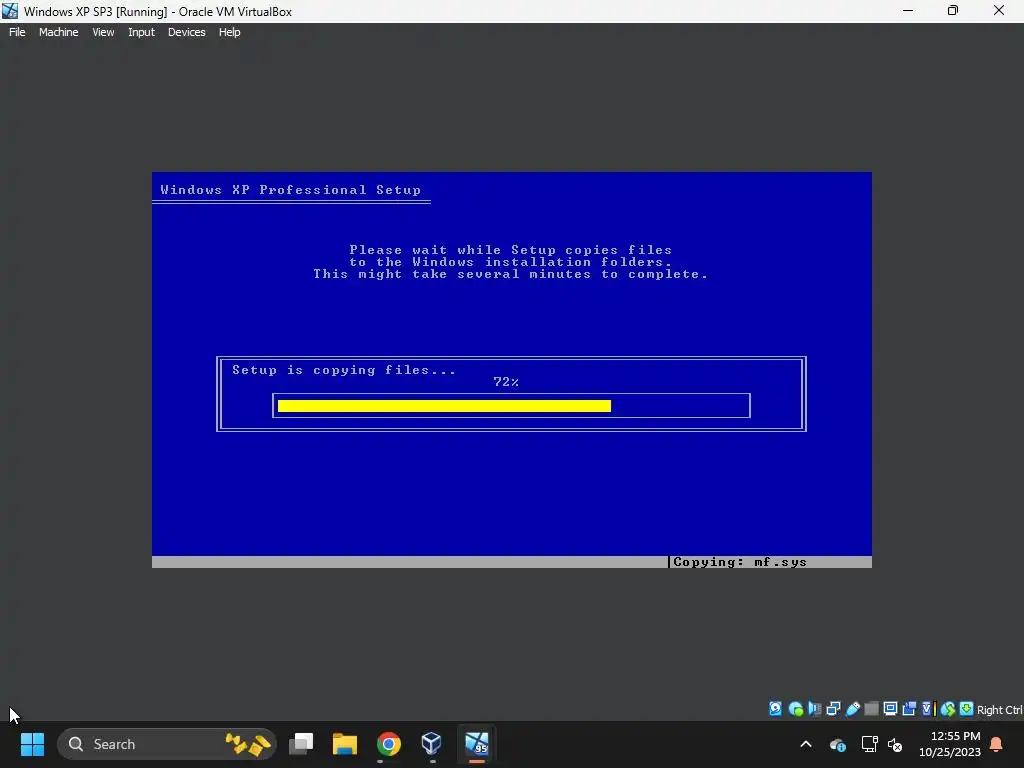Screen dimensions: 1024x768
Task: Open the Input menu
Action: 141,32
